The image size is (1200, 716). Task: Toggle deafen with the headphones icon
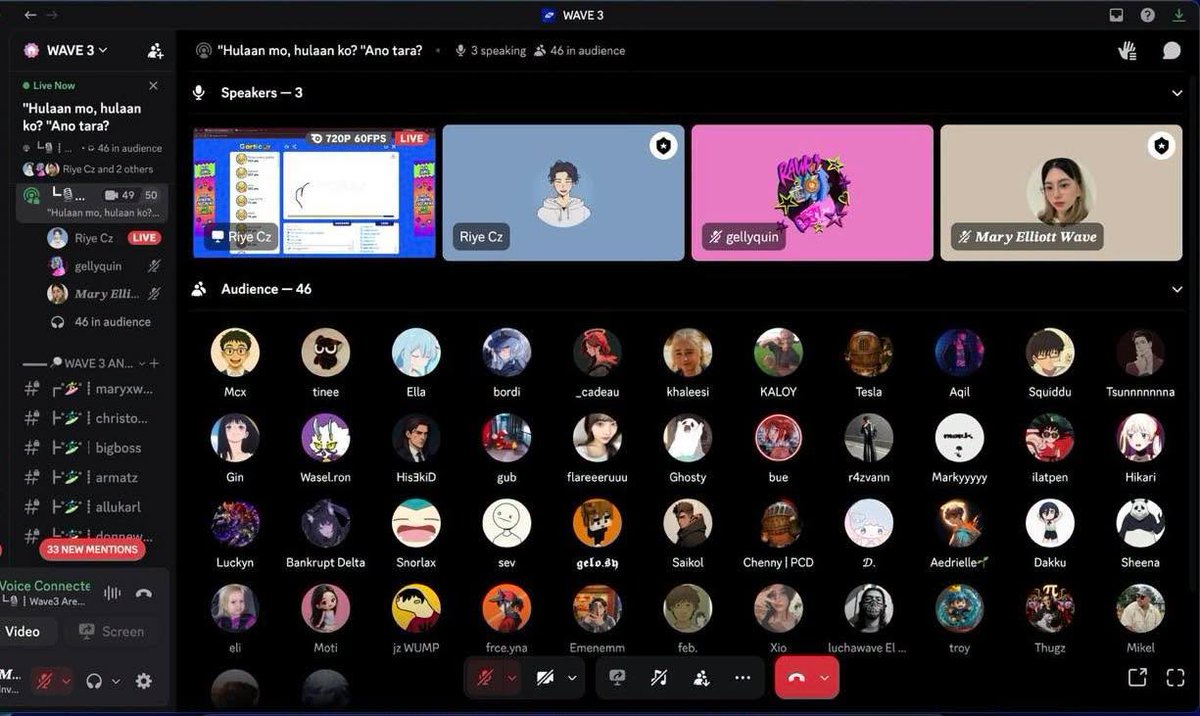(x=95, y=681)
